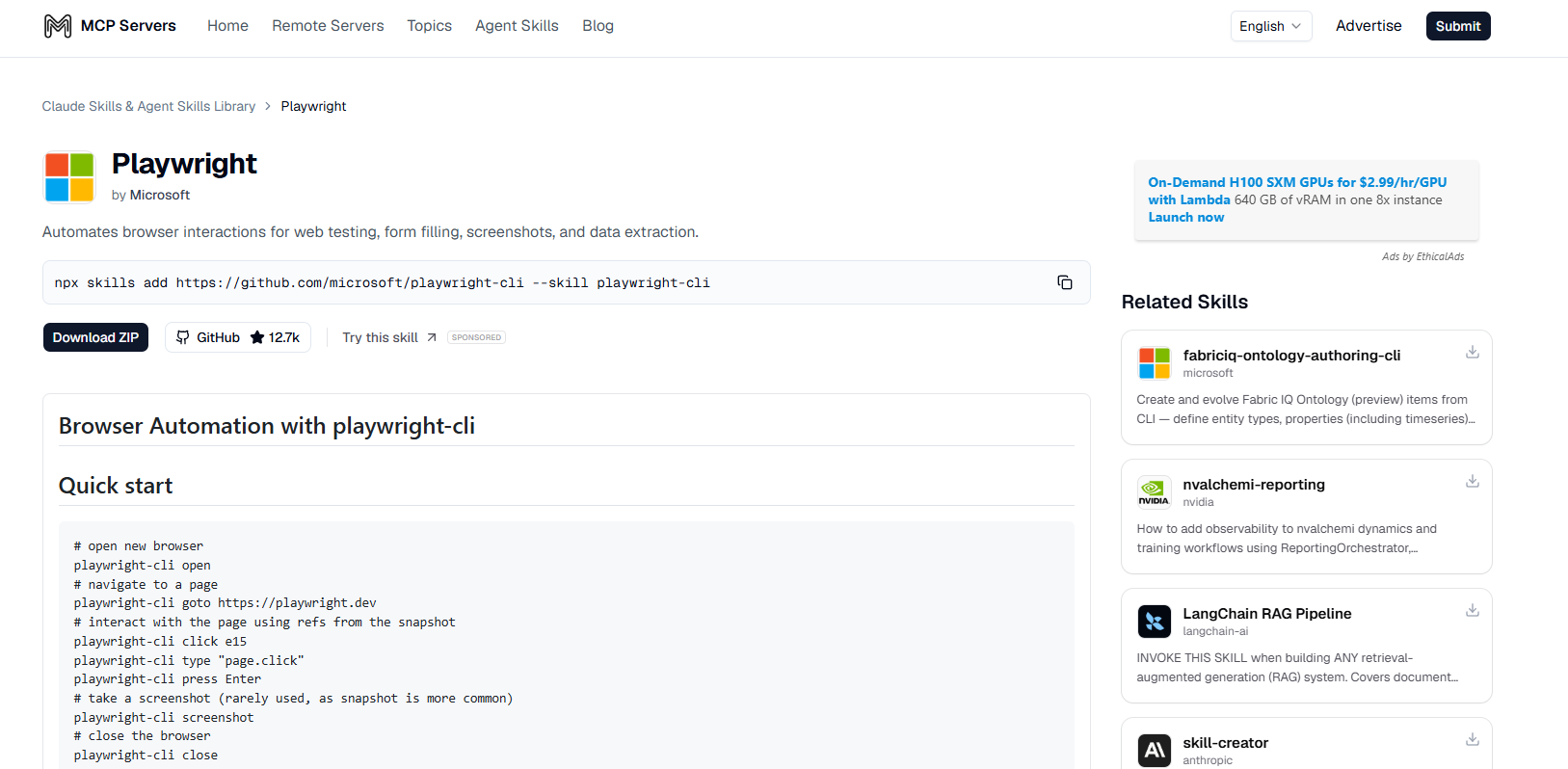Download the skill-creator skill
The image size is (1568, 769).
[x=1473, y=739]
